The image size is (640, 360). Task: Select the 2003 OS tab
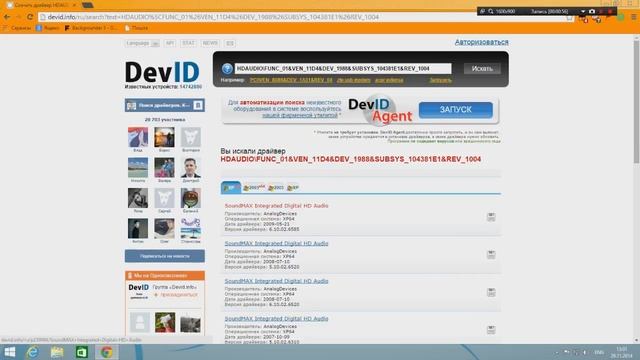click(276, 188)
